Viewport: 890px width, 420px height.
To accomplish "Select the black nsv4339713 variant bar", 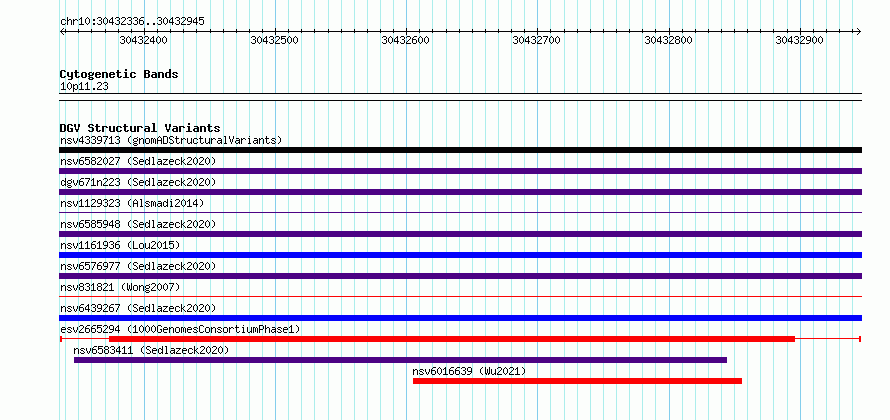I will point(460,150).
